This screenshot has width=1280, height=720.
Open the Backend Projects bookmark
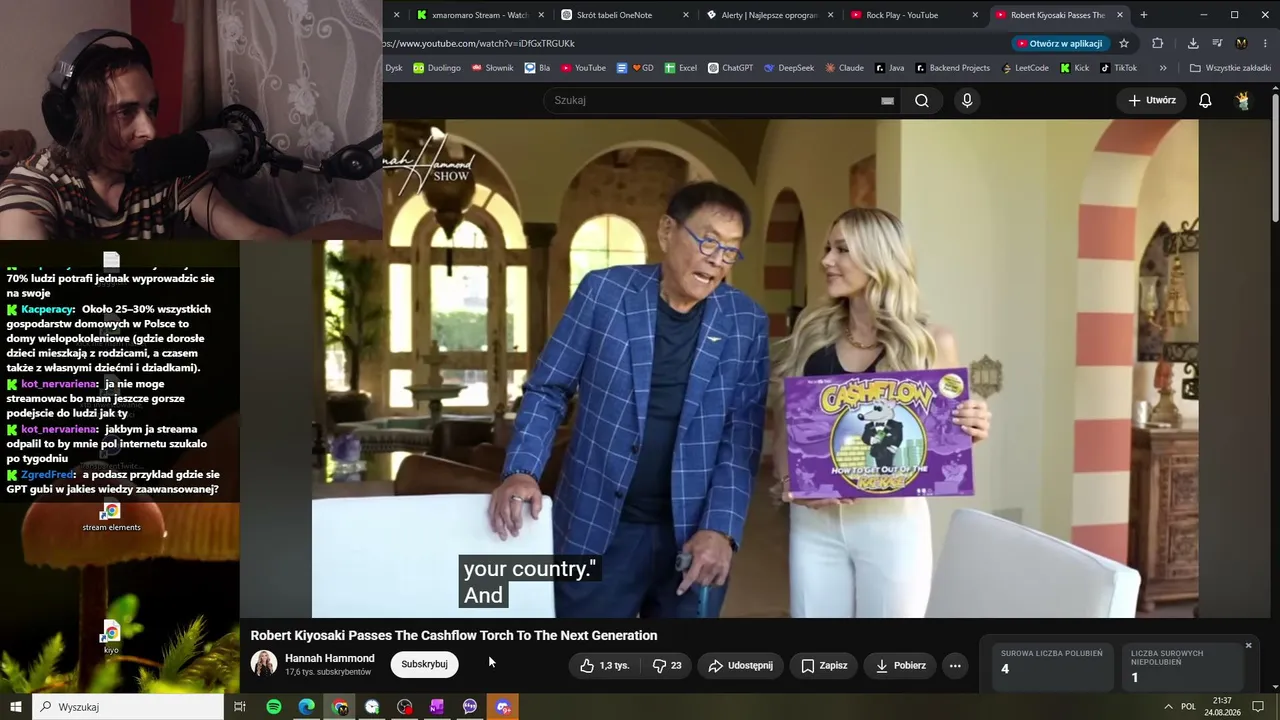pos(952,68)
